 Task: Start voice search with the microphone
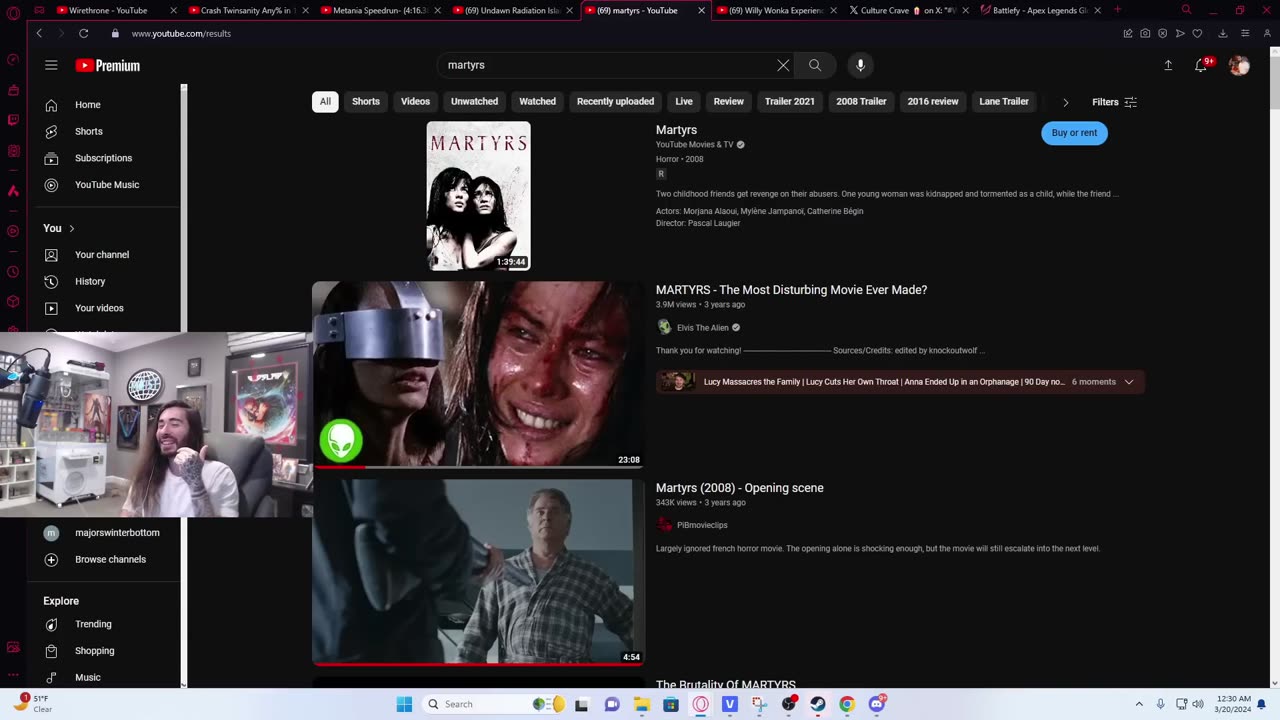click(x=860, y=65)
